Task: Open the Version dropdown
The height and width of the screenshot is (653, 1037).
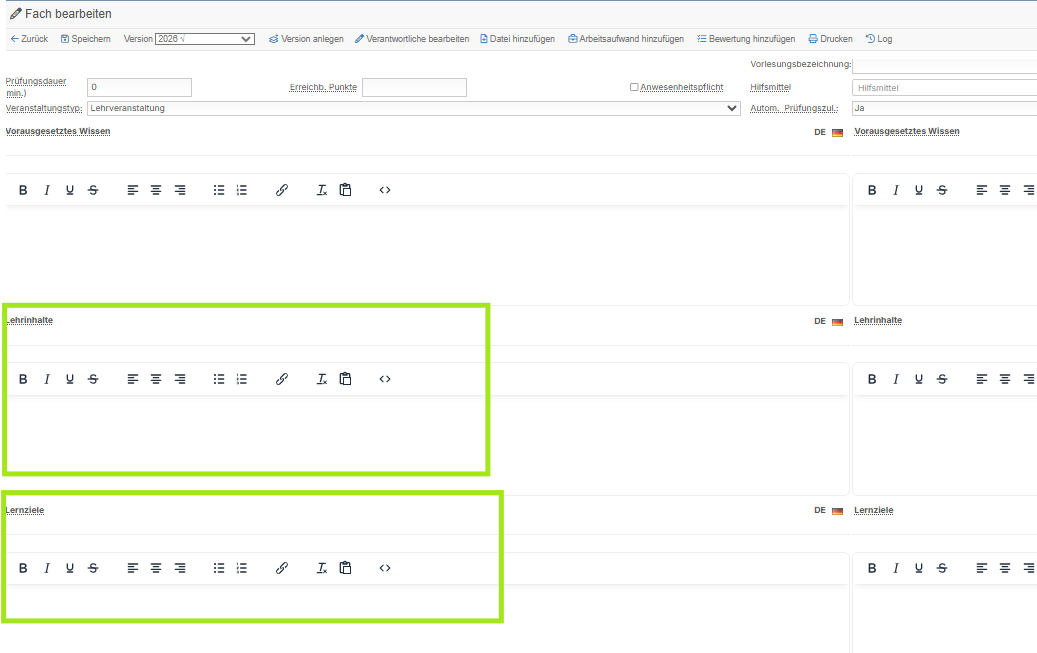Action: coord(205,39)
